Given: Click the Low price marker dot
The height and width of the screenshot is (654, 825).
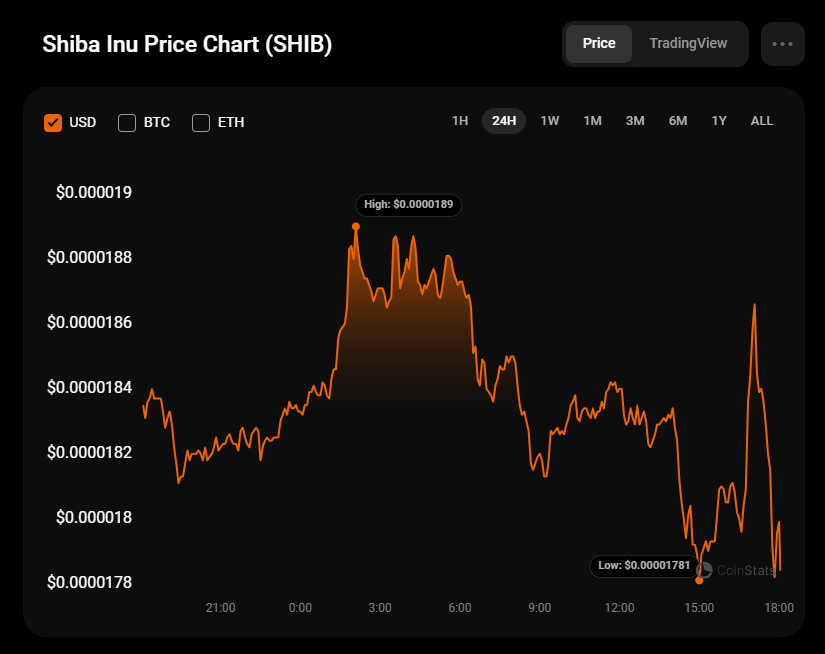Looking at the screenshot, I should 699,580.
